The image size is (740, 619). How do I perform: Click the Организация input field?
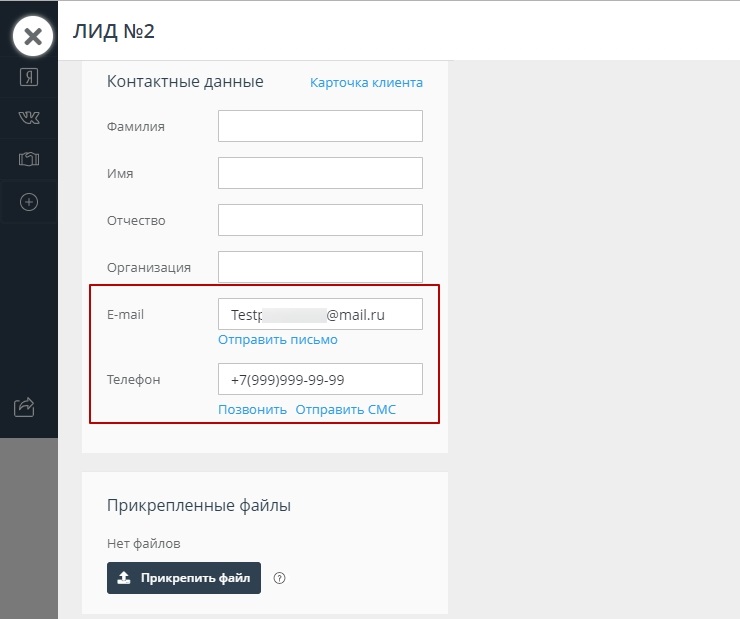[320, 267]
